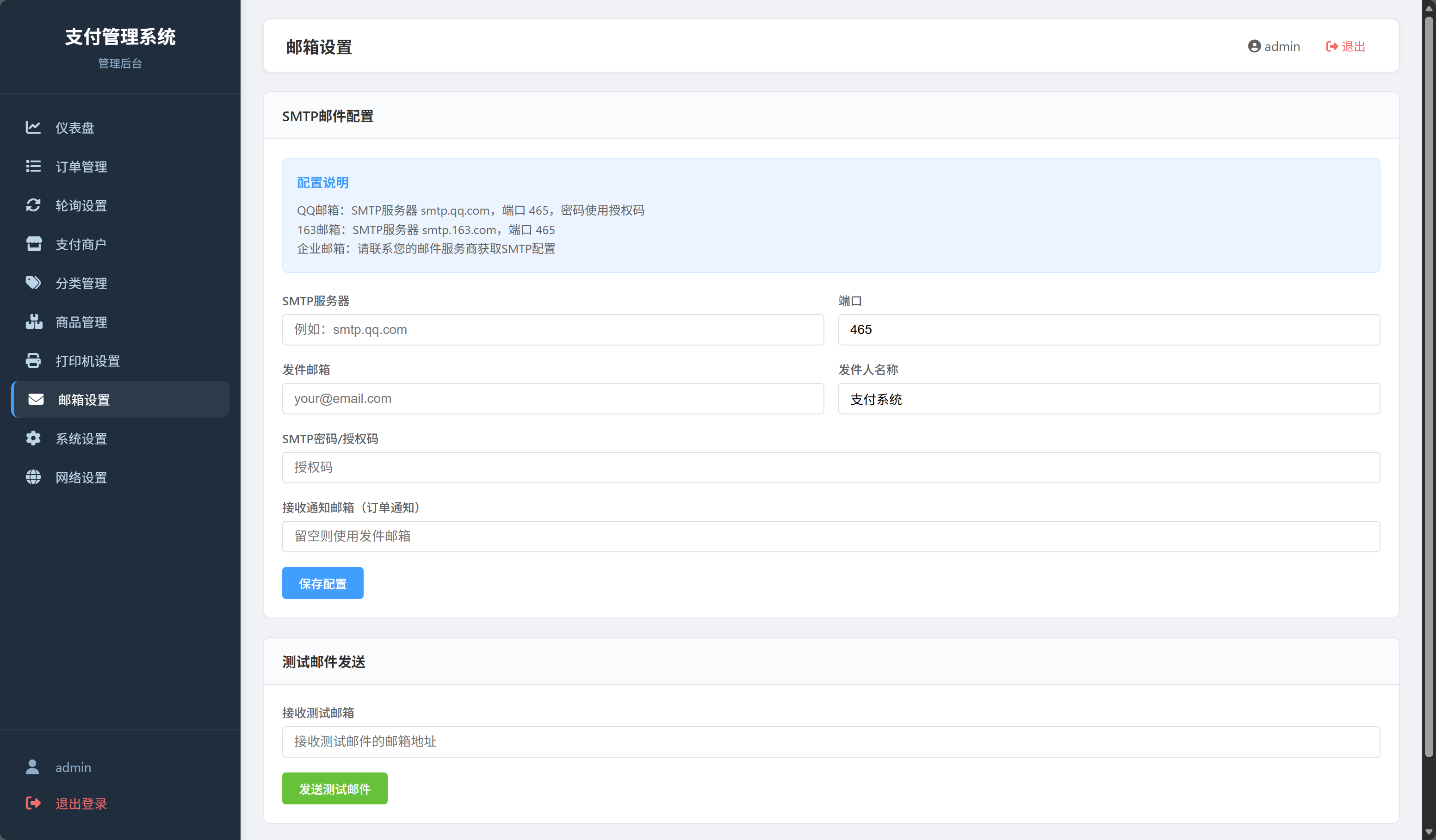
Task: Click the 发送测试邮件 button
Action: [x=334, y=788]
